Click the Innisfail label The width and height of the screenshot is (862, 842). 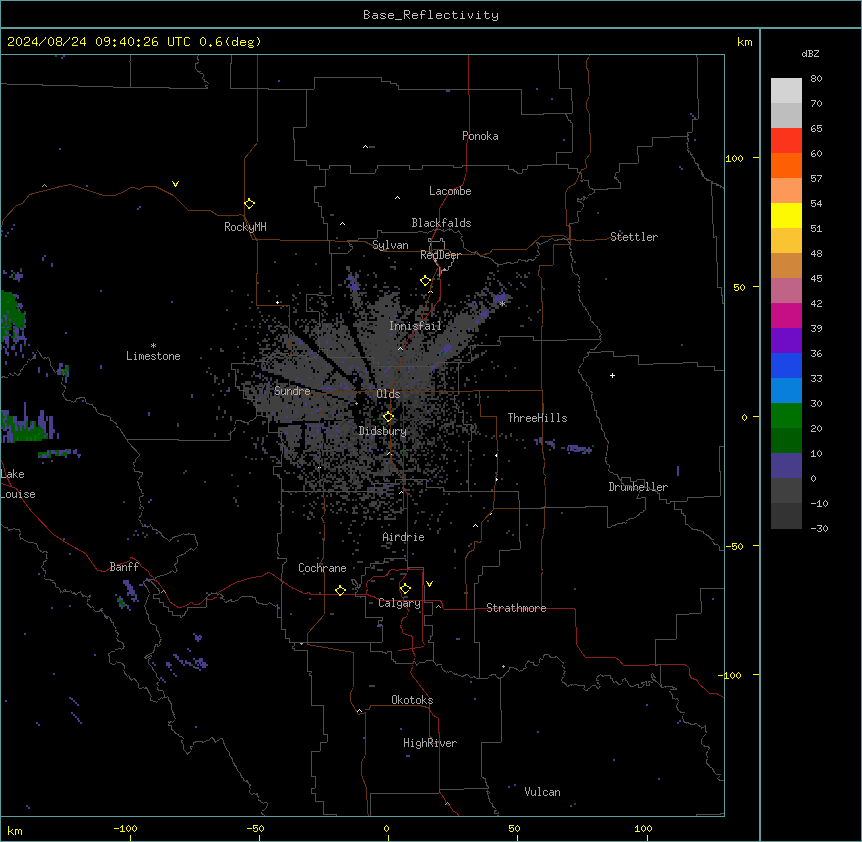pos(415,326)
